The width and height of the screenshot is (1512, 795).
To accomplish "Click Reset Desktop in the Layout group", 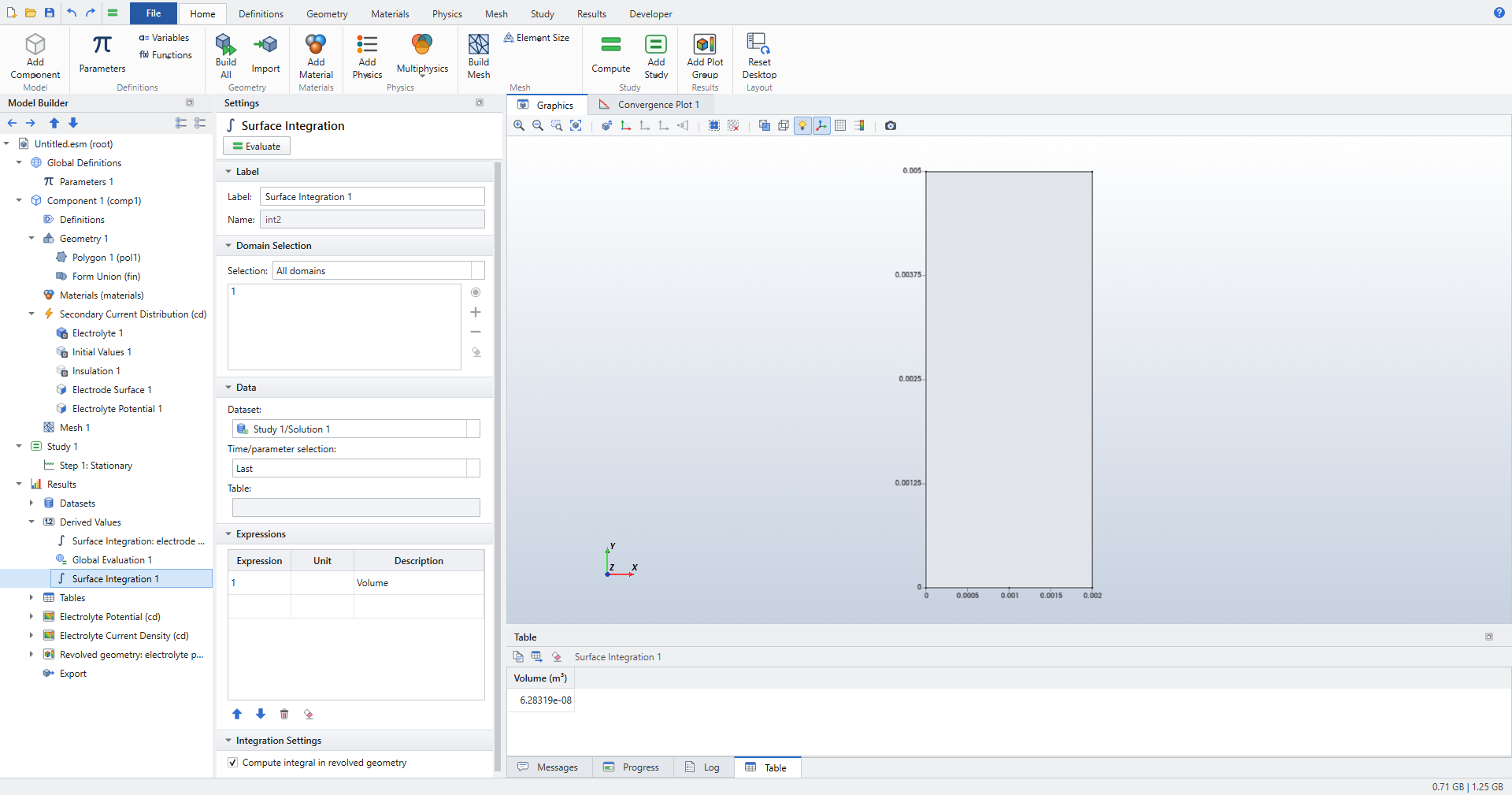I will (759, 56).
